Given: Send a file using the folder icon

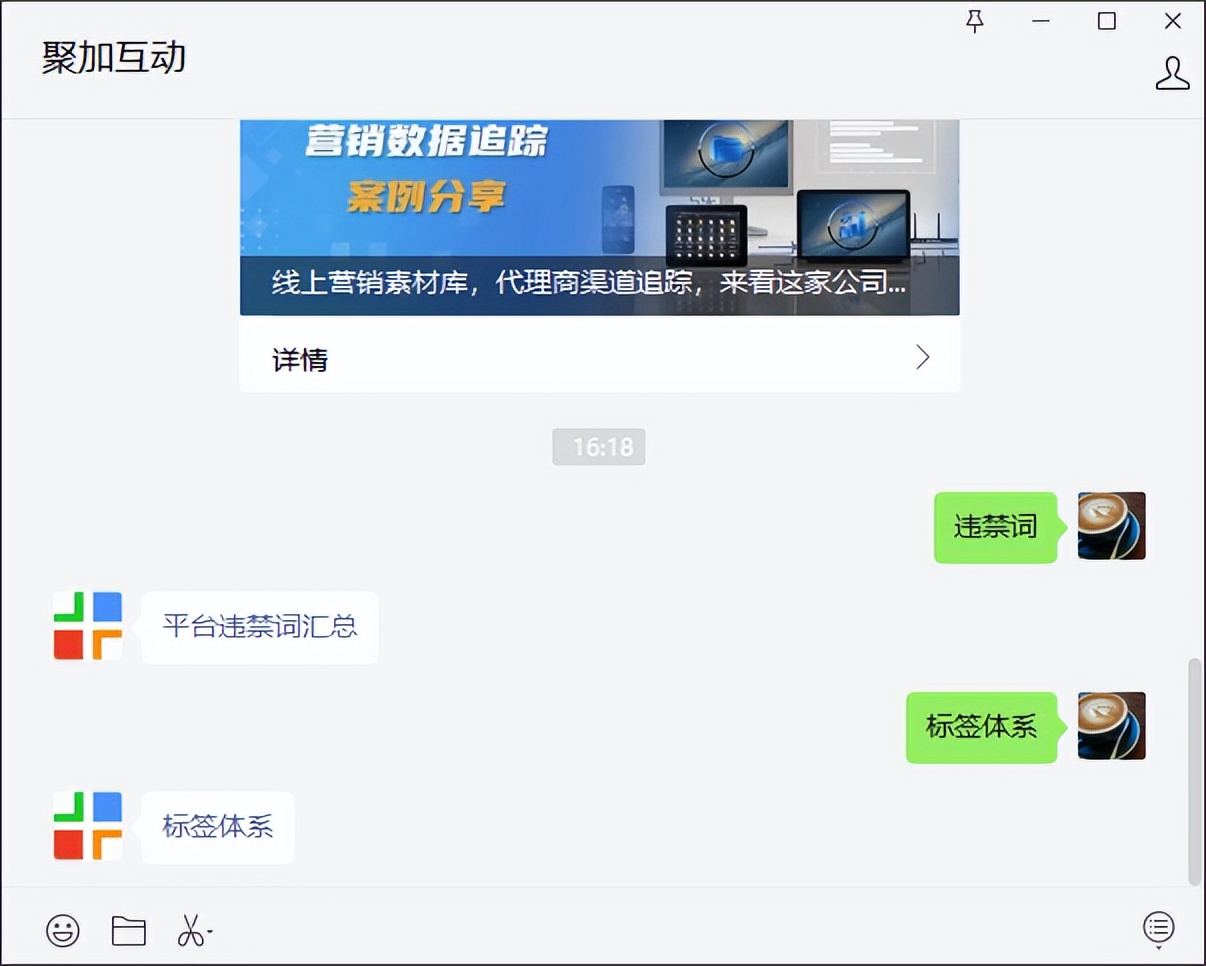Looking at the screenshot, I should (x=129, y=930).
